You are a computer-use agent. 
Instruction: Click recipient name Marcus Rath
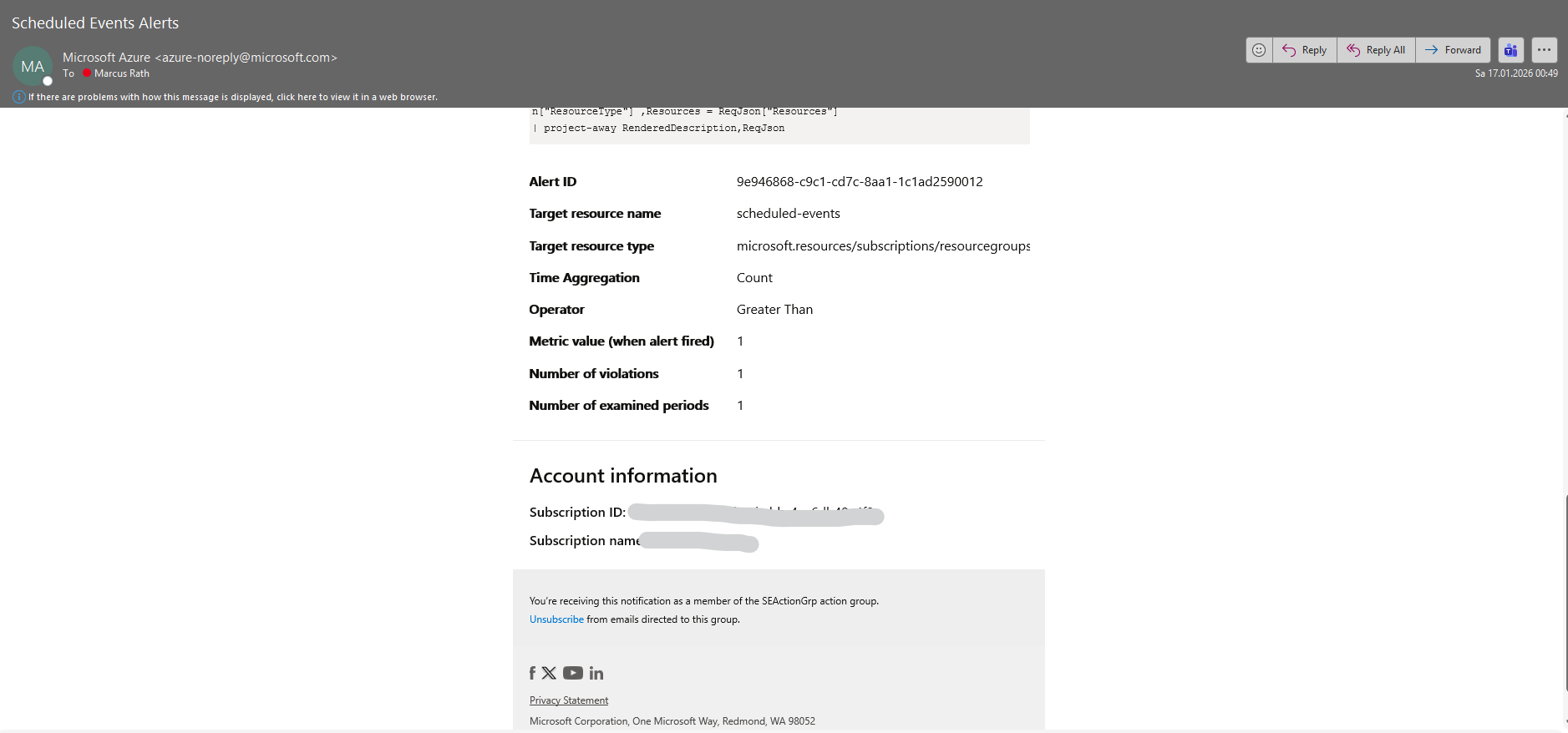[122, 73]
